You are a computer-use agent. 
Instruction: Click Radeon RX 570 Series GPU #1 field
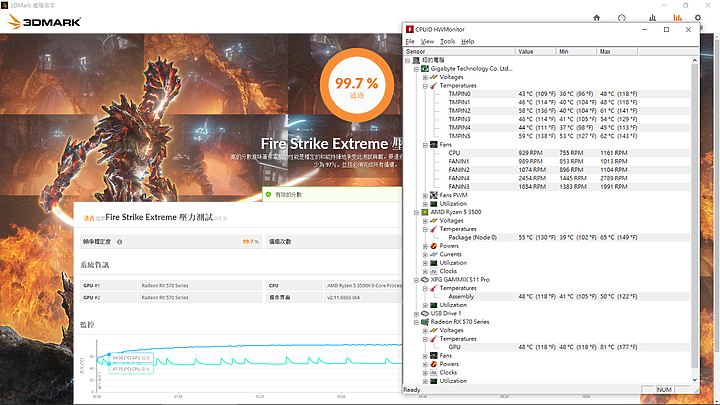(200, 286)
